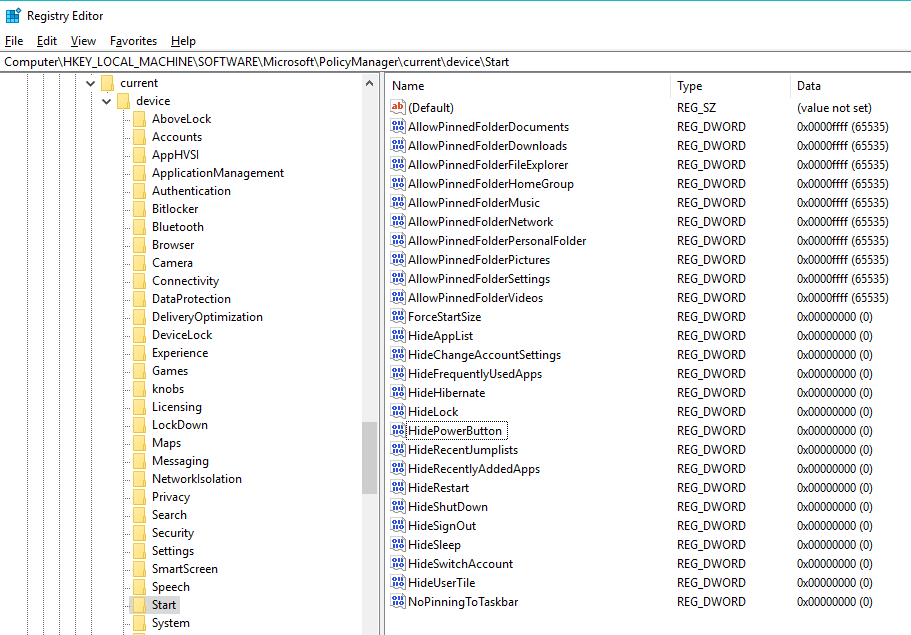The width and height of the screenshot is (911, 635).
Task: Select the LockDown key
Action: coord(180,425)
